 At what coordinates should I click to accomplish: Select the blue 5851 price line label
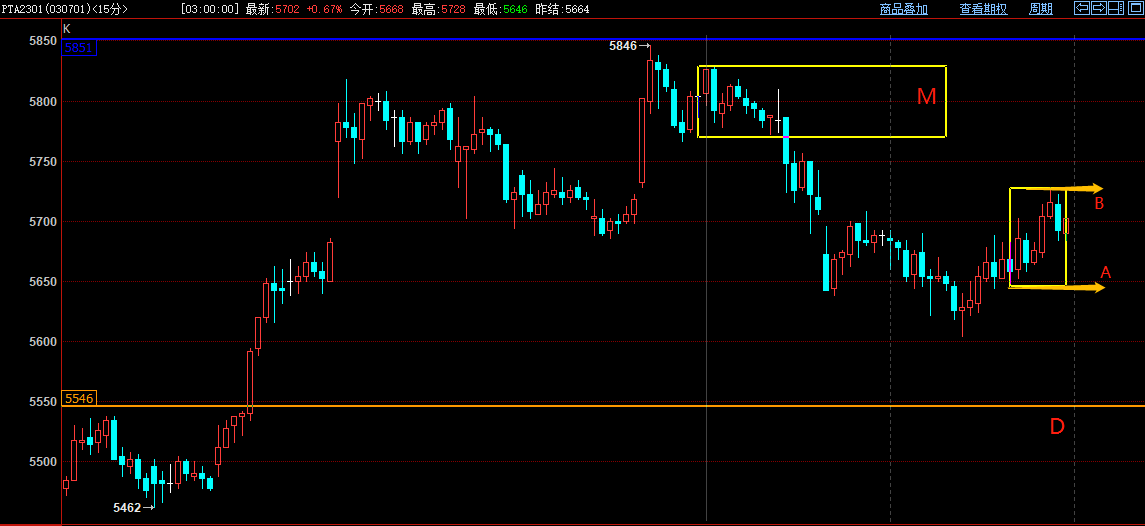click(x=80, y=48)
